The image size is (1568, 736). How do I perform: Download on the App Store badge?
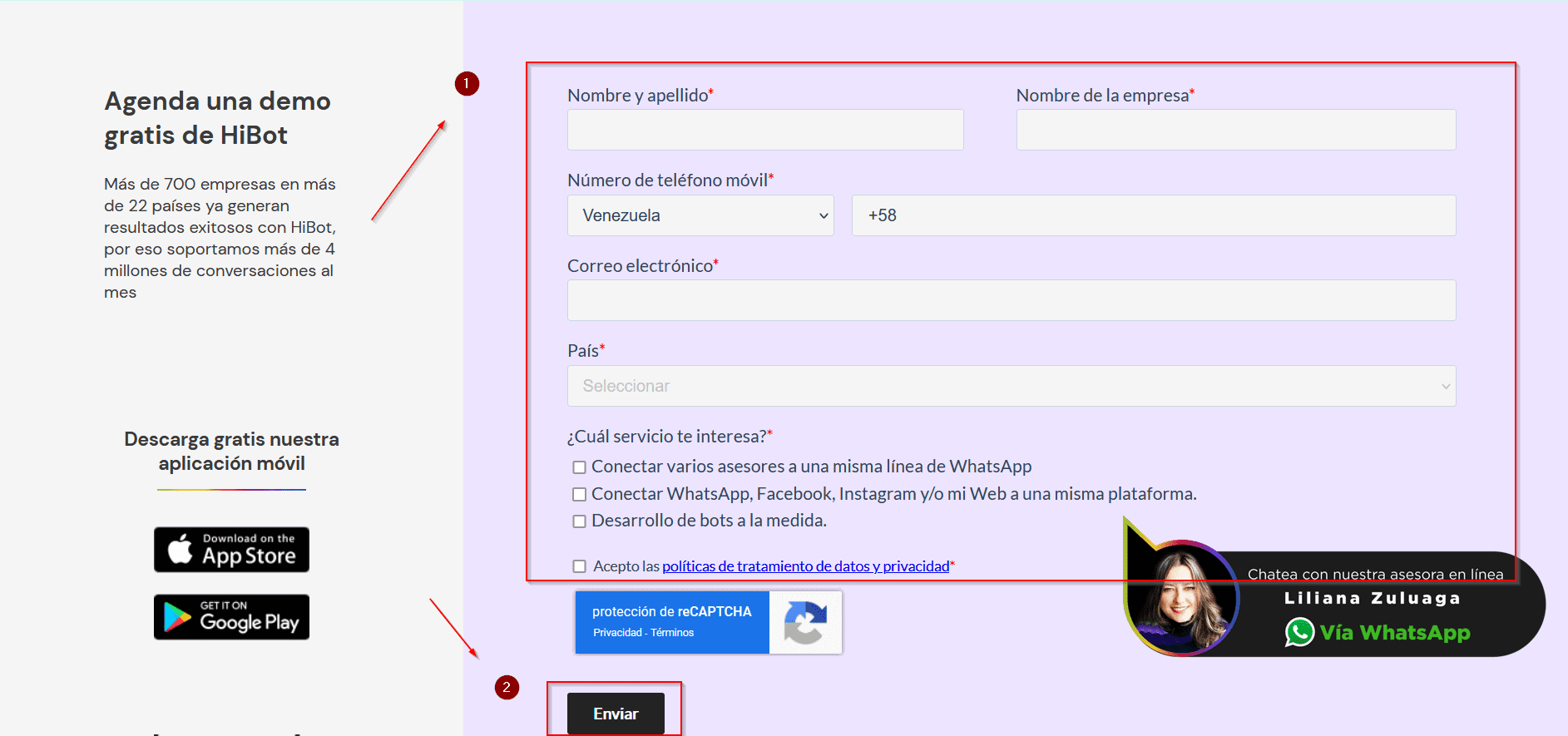click(x=231, y=550)
